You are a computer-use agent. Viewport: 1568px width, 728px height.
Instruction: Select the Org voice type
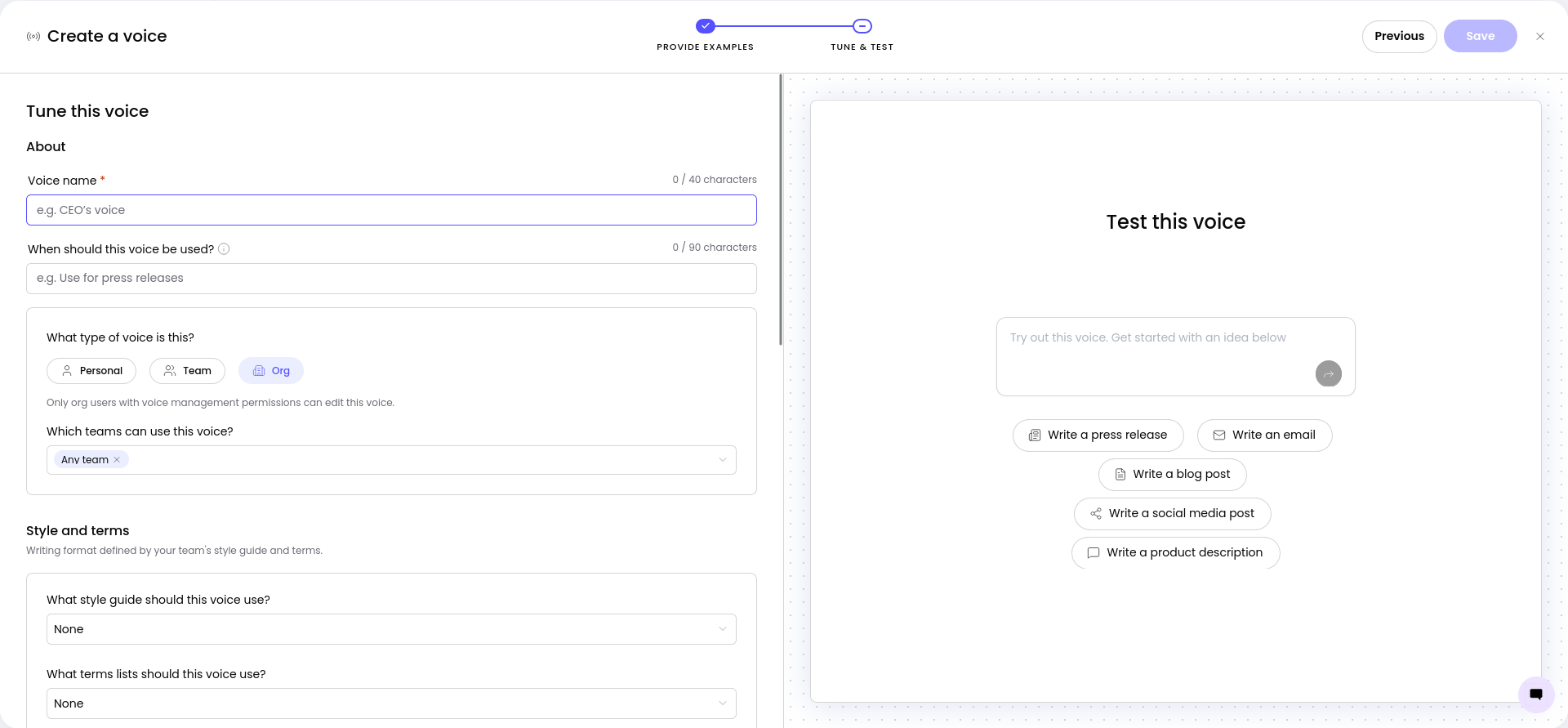click(x=271, y=371)
